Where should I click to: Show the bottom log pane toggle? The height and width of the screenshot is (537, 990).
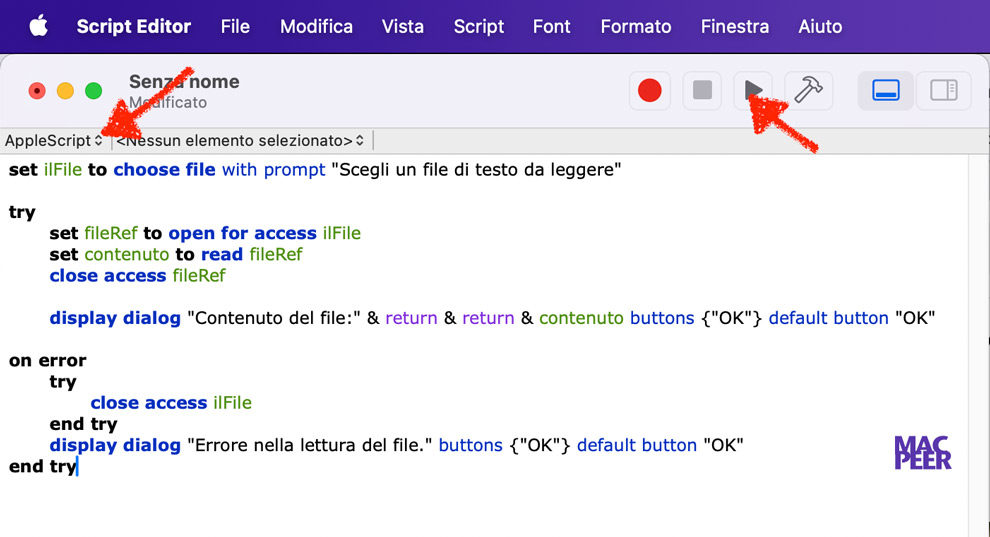pos(886,91)
